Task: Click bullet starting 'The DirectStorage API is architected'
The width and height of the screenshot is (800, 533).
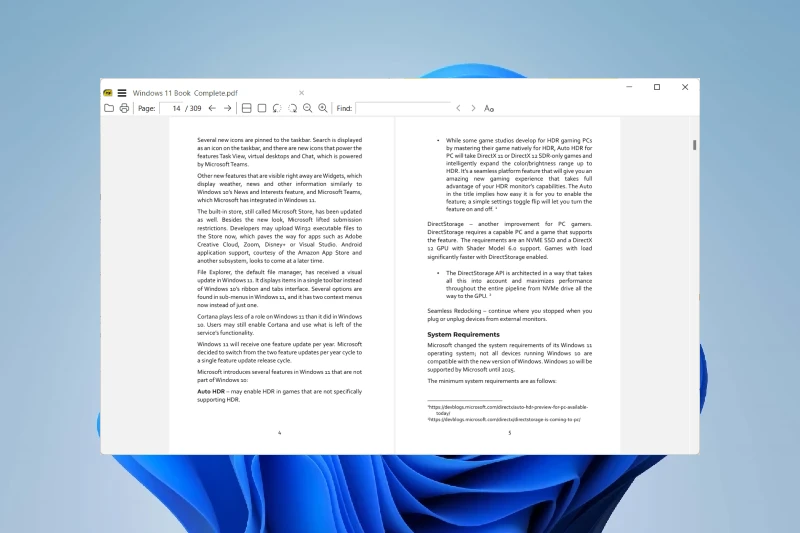Action: click(519, 285)
